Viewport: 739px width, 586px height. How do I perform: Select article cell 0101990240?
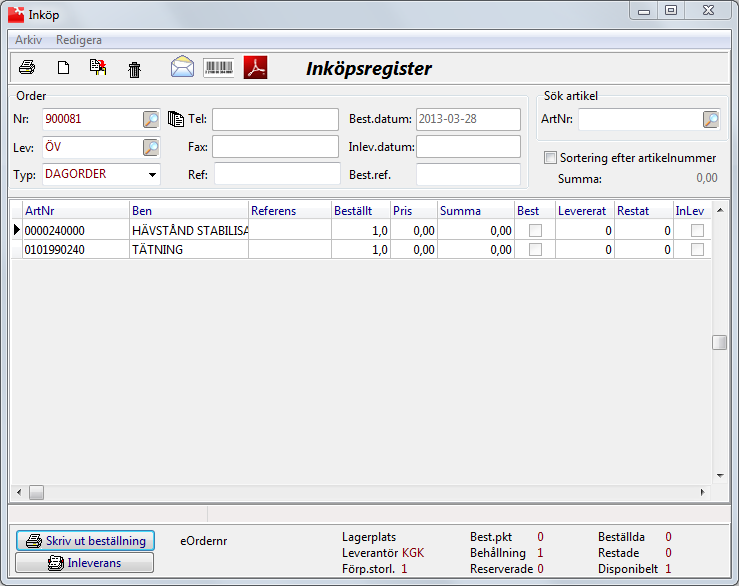tap(76, 249)
